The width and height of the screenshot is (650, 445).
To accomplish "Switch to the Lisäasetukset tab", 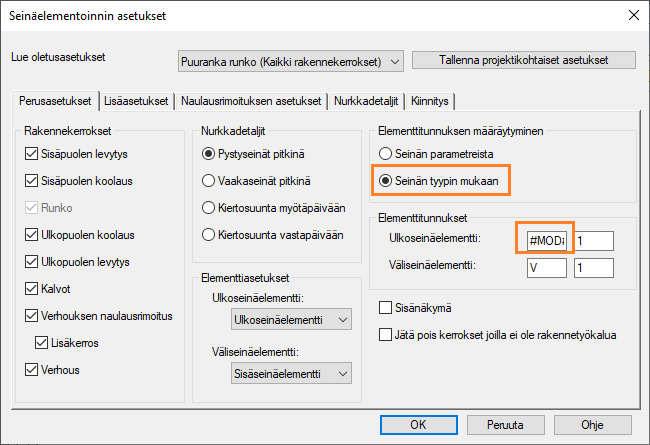I will pyautogui.click(x=136, y=101).
